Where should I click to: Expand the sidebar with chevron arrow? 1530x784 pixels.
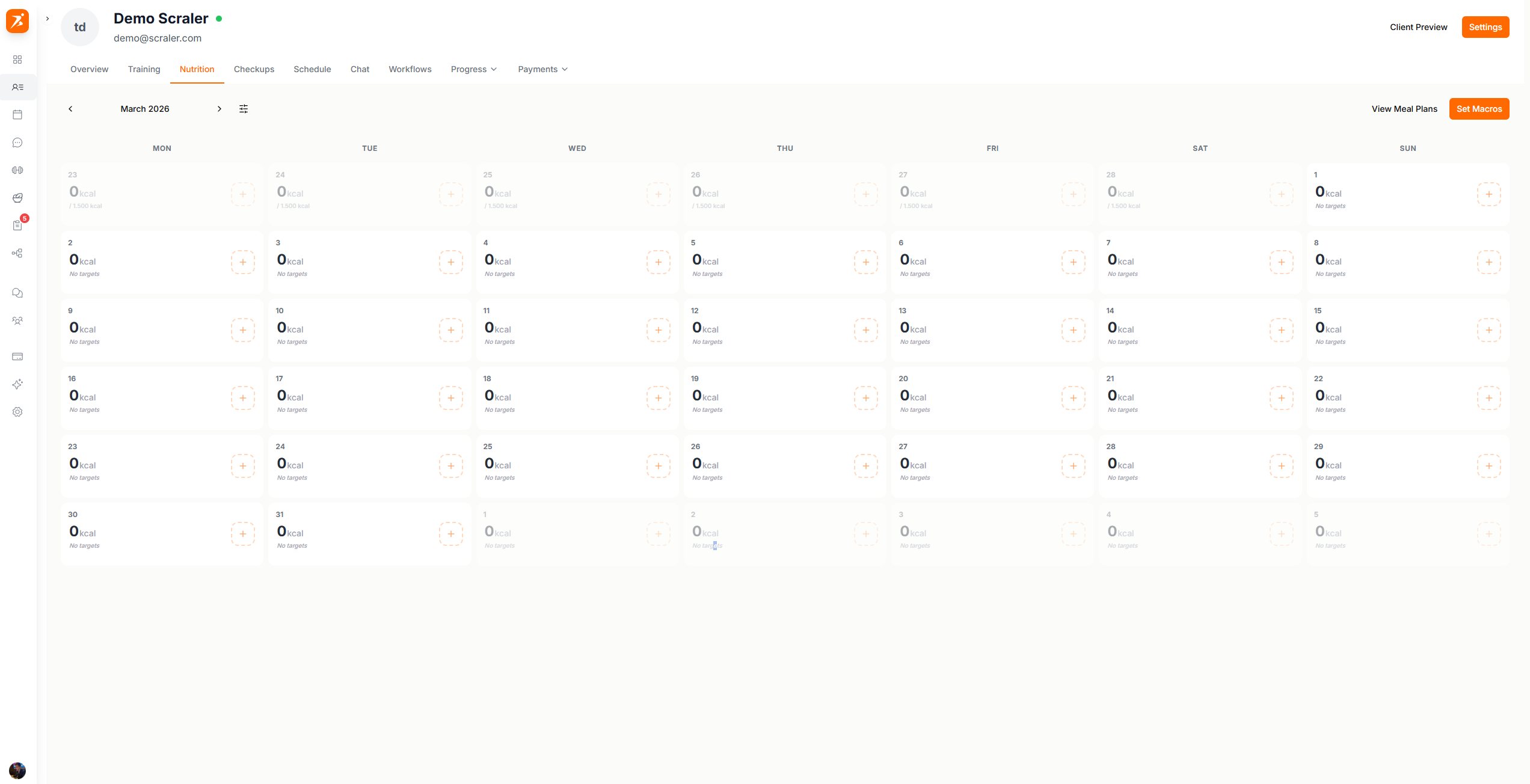pos(48,19)
